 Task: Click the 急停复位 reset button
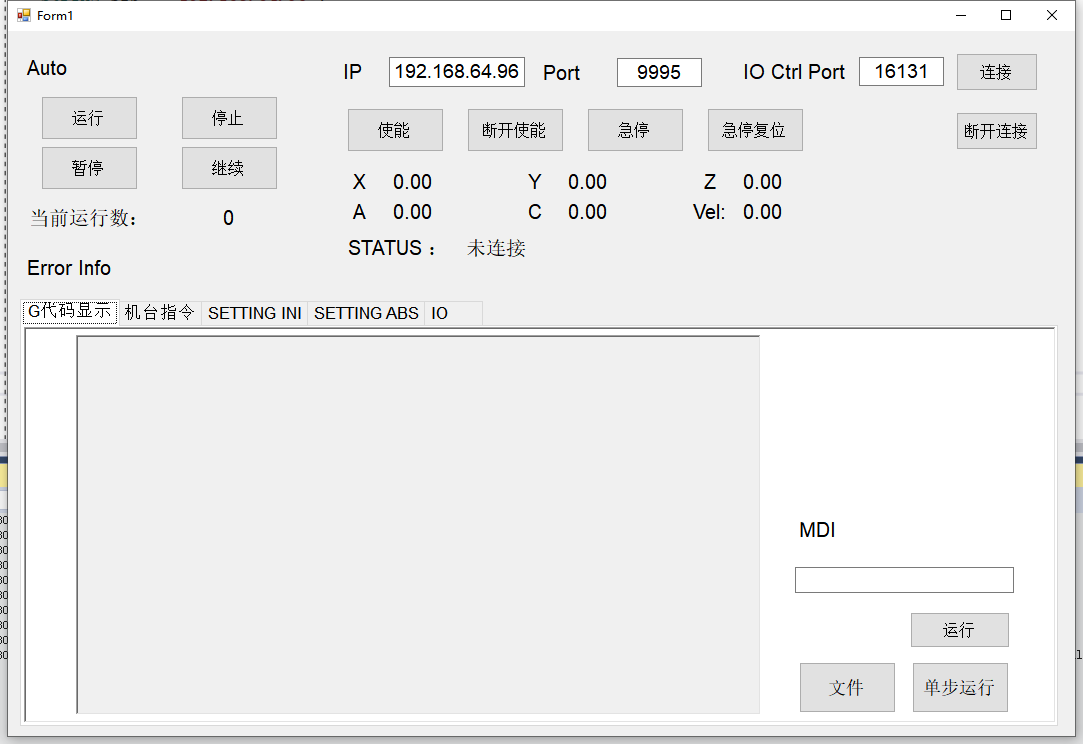(755, 130)
